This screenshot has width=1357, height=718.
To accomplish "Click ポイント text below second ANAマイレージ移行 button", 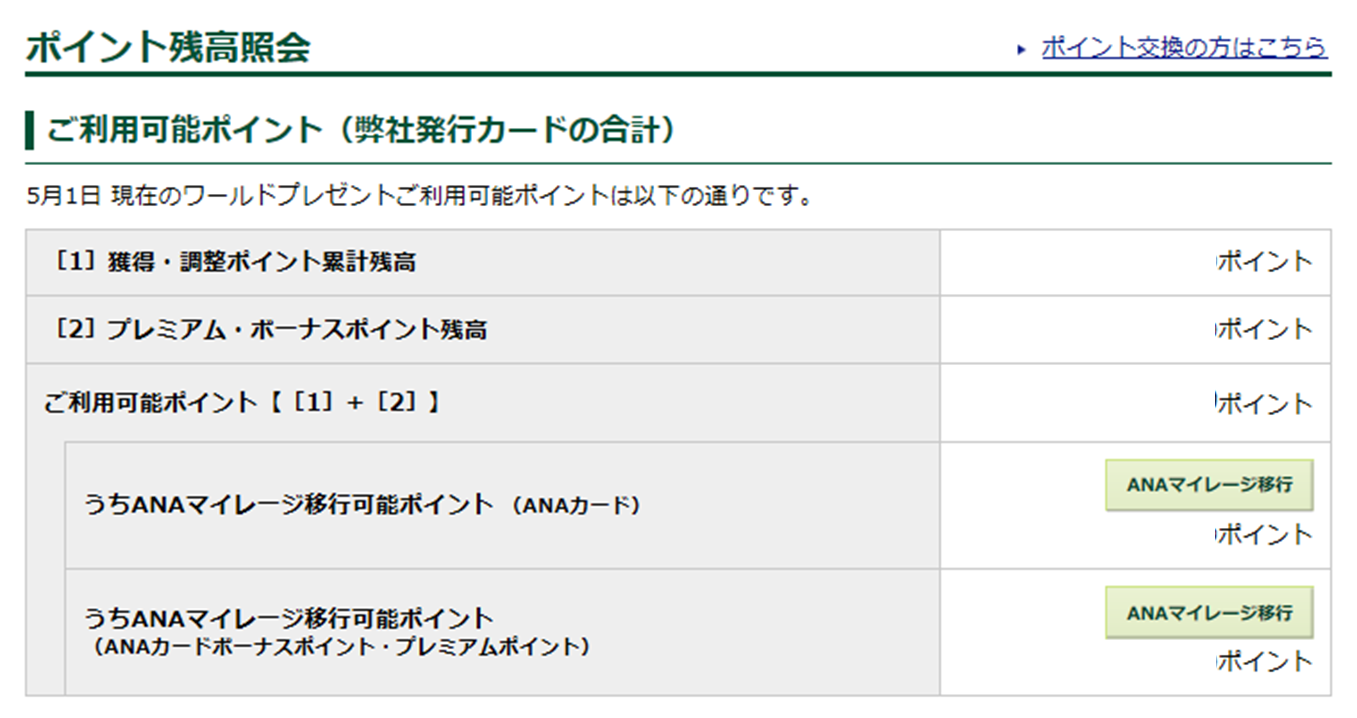I will 1263,661.
